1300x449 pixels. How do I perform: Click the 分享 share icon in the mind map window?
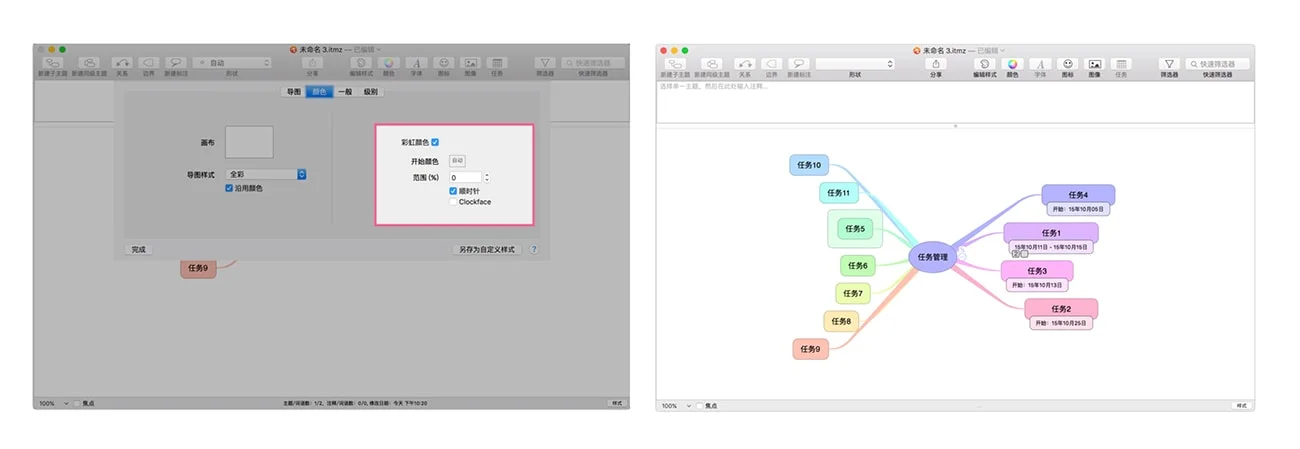click(x=936, y=63)
